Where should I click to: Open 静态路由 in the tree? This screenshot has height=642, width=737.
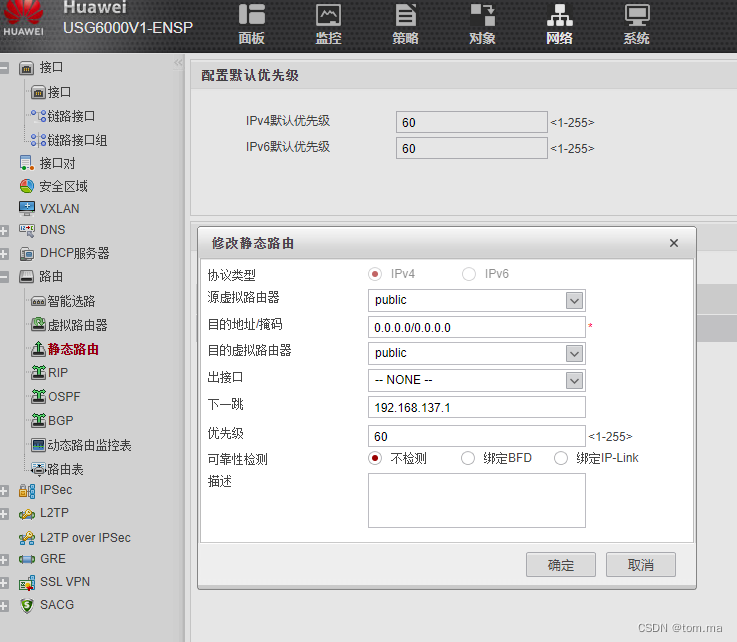(x=73, y=349)
